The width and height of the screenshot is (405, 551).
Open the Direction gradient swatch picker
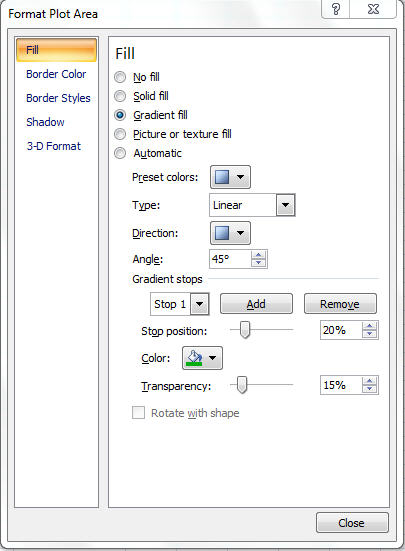(230, 233)
